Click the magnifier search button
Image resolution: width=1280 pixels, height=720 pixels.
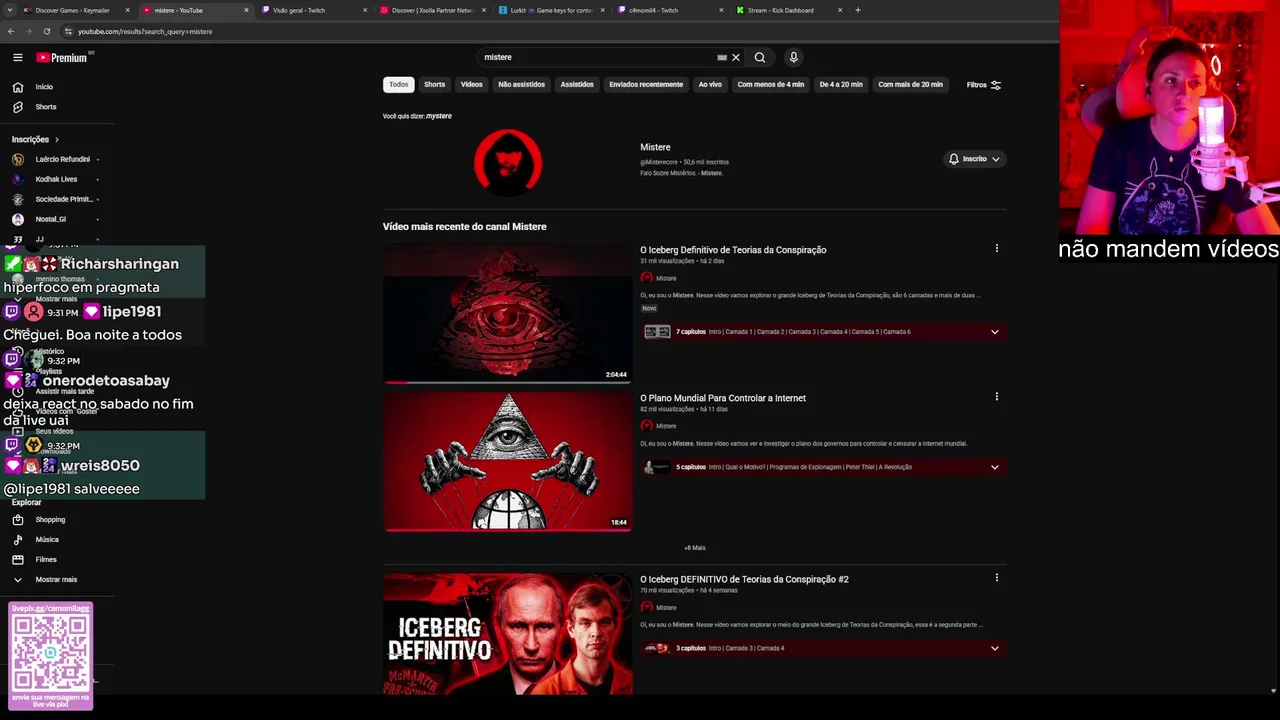760,57
